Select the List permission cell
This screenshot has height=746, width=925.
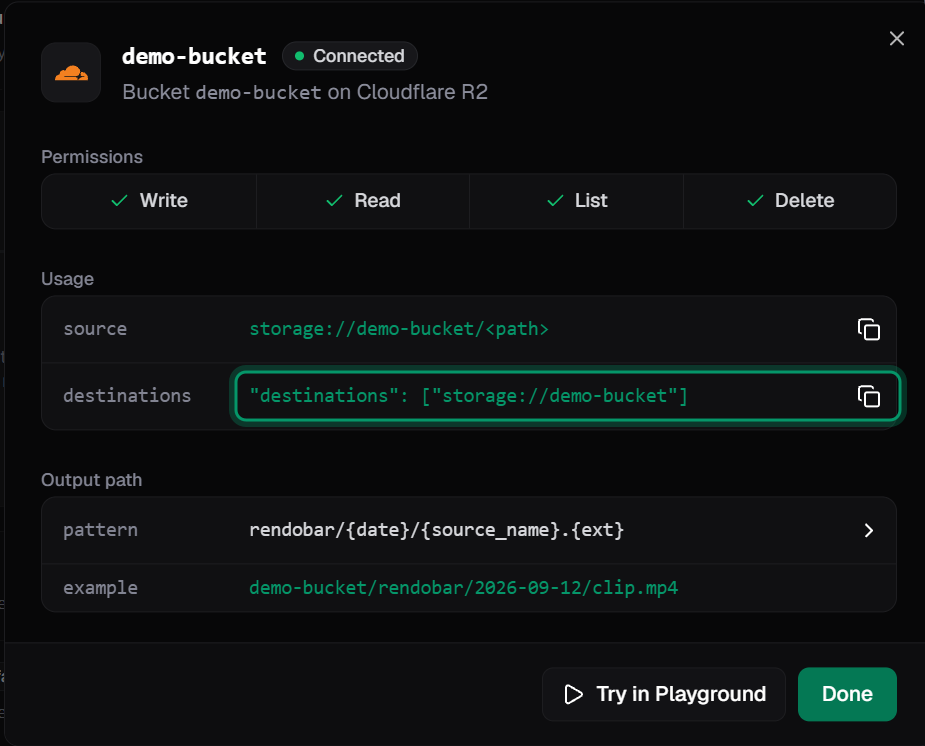[x=576, y=201]
